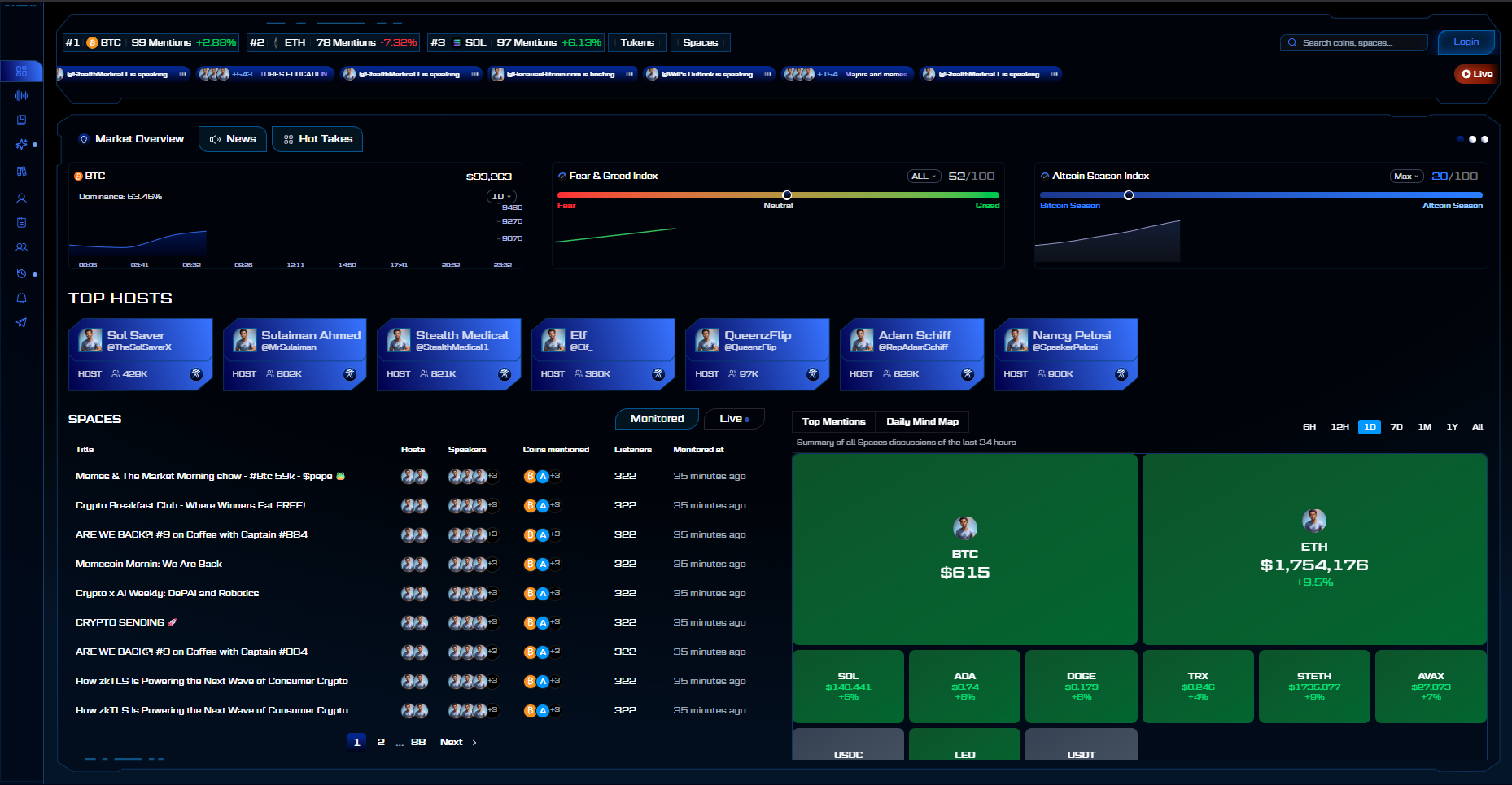Select the 1M time range
Image resolution: width=1512 pixels, height=785 pixels.
pyautogui.click(x=1425, y=427)
